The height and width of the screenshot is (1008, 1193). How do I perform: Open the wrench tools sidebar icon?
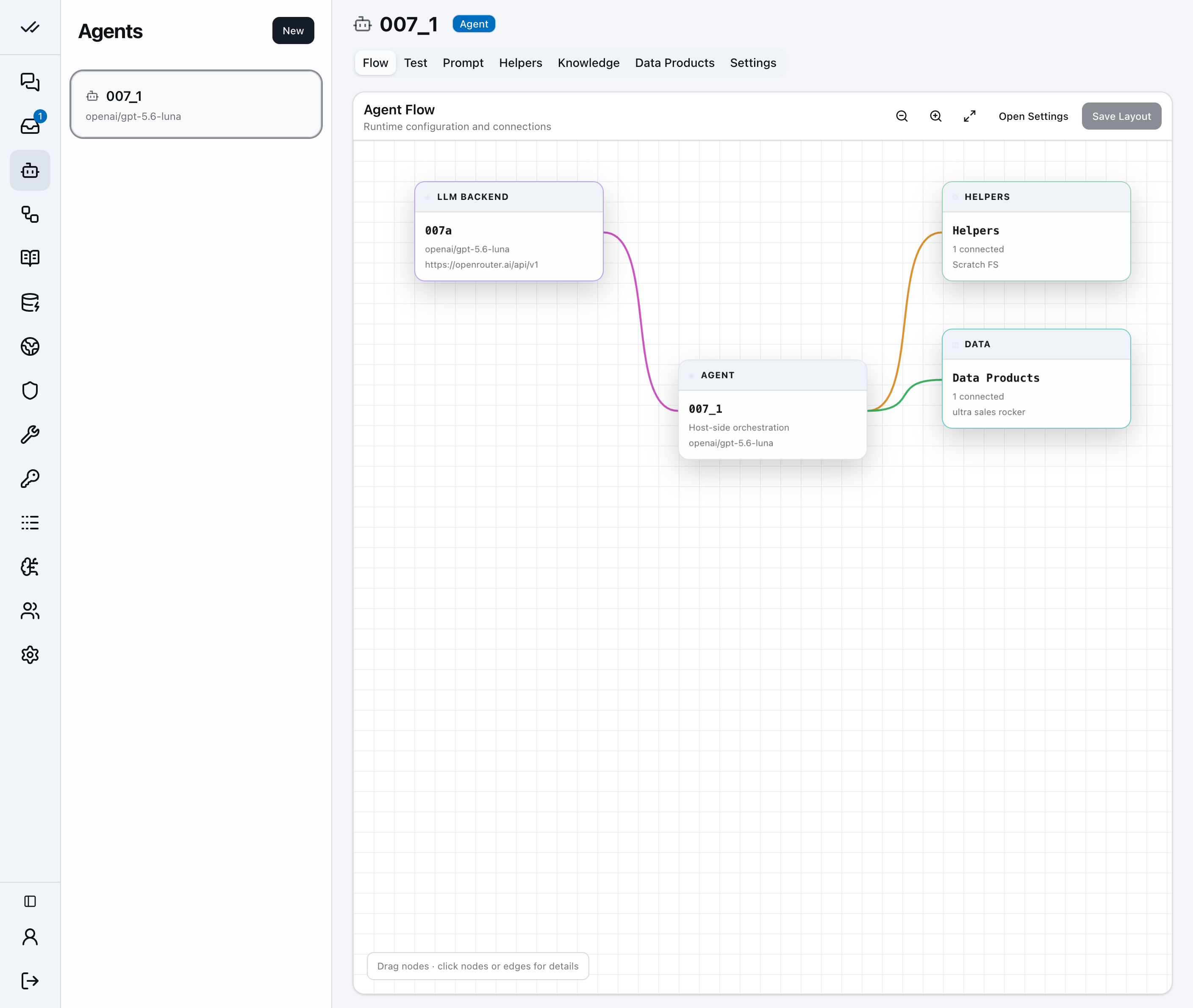click(x=30, y=434)
